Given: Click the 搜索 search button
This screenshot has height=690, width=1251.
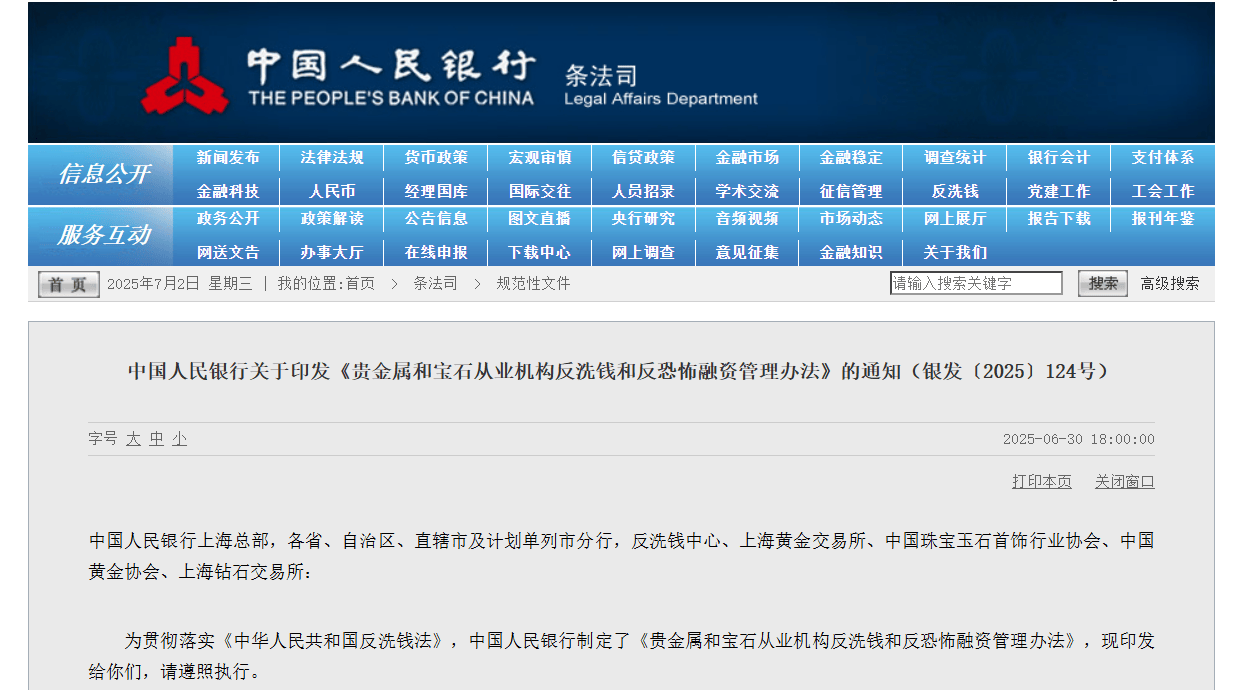Looking at the screenshot, I should 1103,283.
